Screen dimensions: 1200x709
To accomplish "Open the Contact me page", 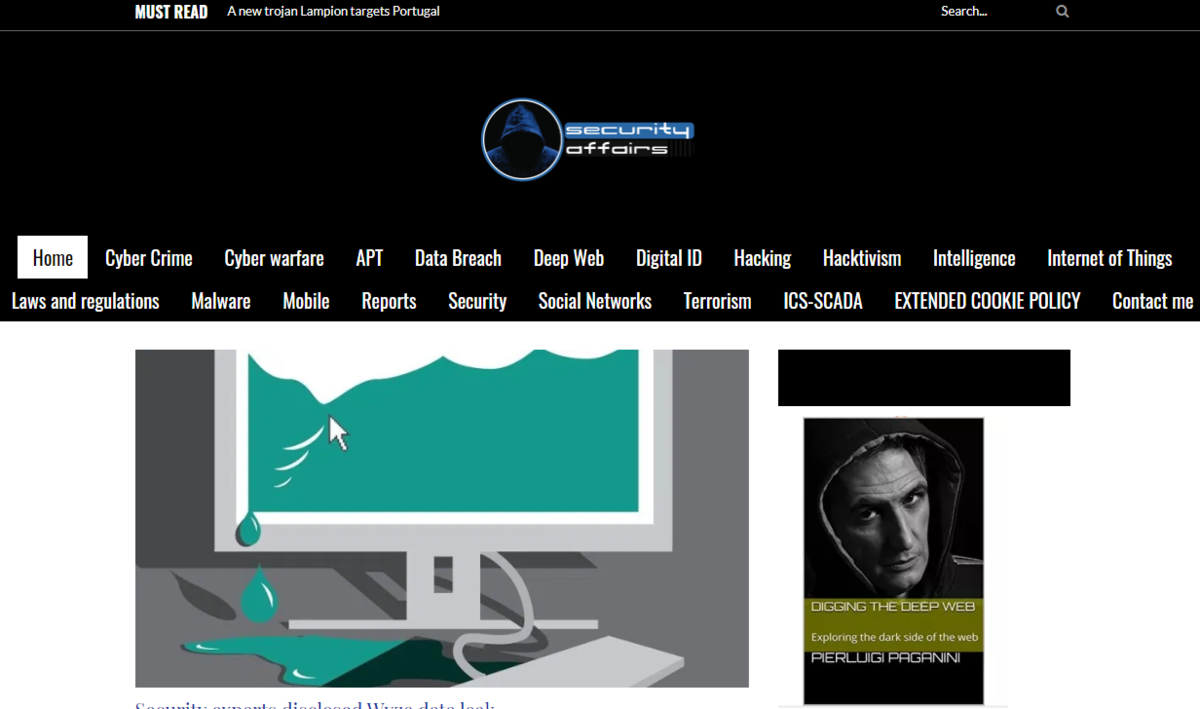I will point(1153,301).
